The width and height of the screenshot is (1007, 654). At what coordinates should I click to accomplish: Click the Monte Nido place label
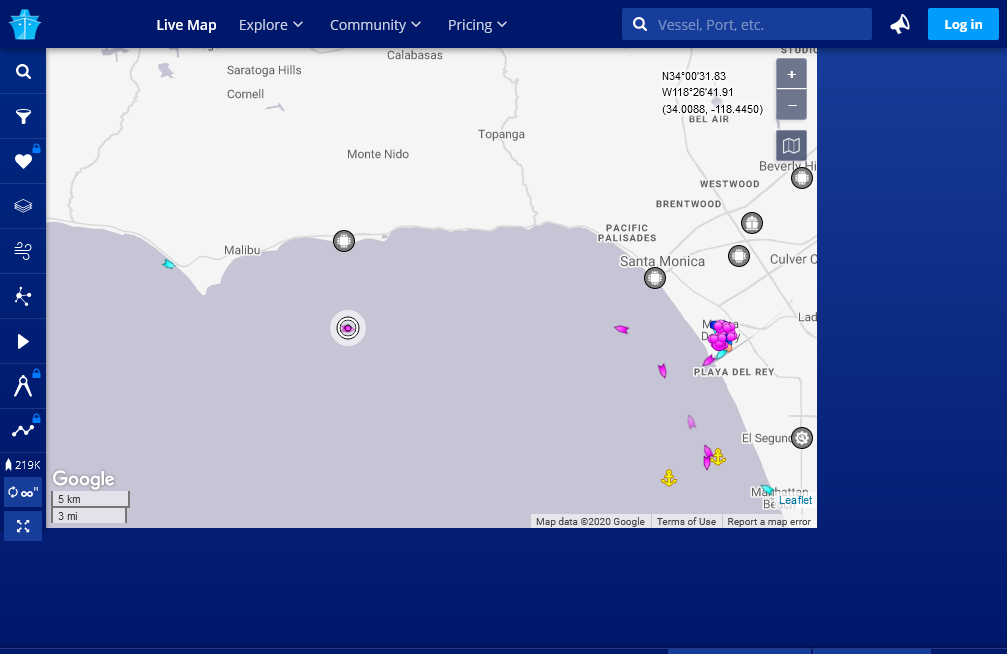click(378, 154)
